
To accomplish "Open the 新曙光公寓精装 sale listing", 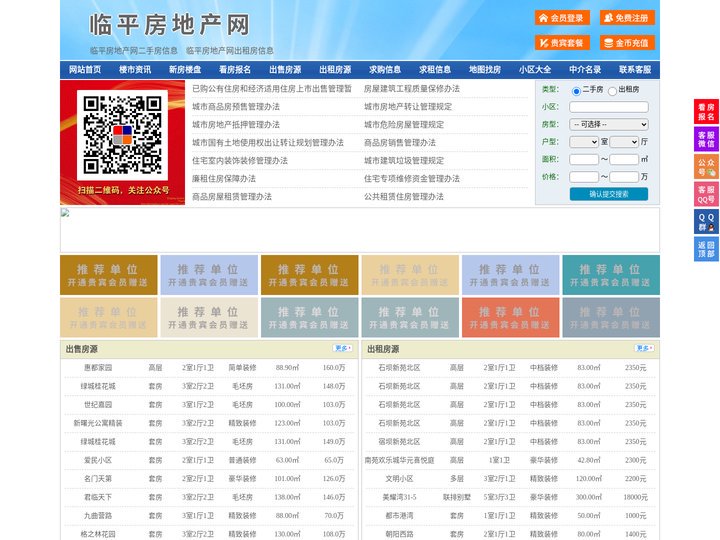I will 98,423.
